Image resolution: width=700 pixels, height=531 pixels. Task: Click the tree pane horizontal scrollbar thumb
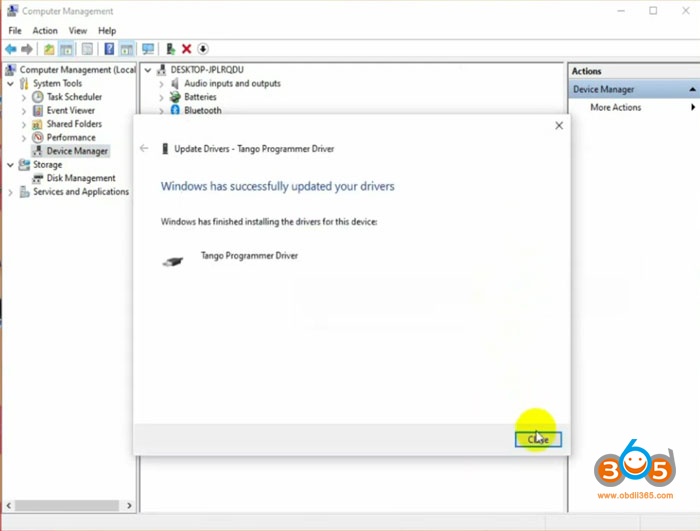(x=67, y=506)
